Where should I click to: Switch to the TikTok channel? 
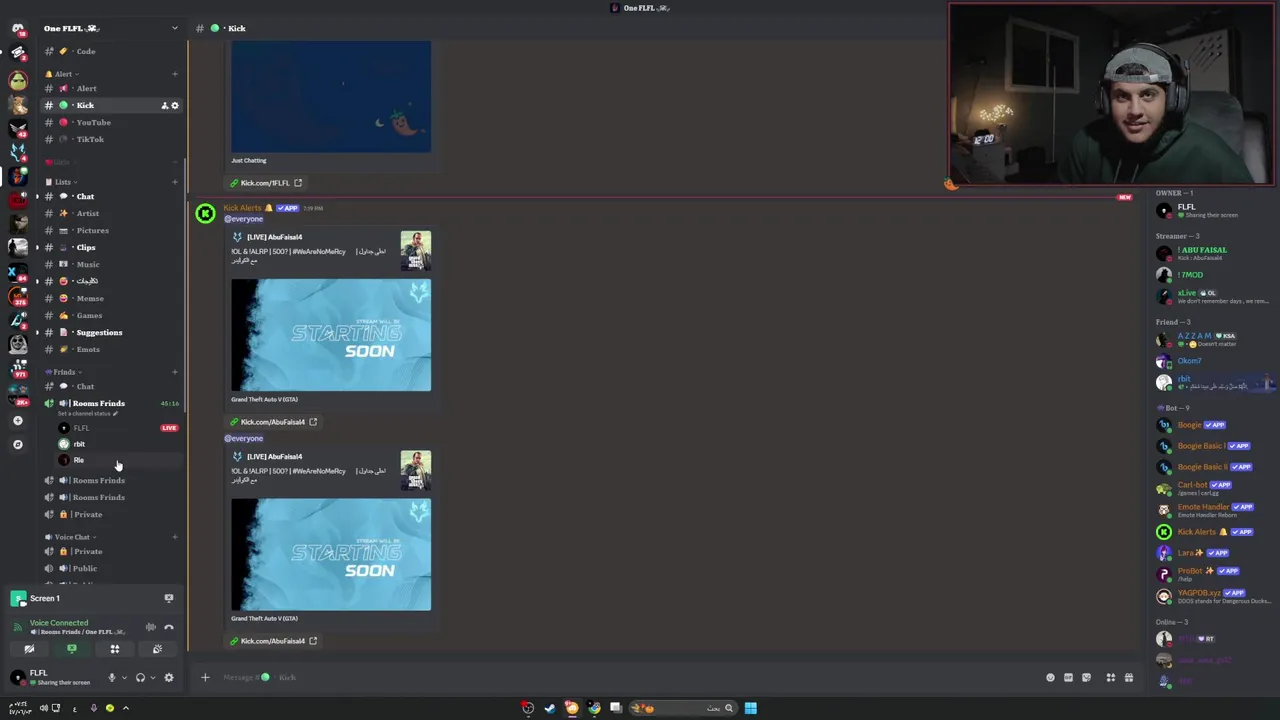110,139
